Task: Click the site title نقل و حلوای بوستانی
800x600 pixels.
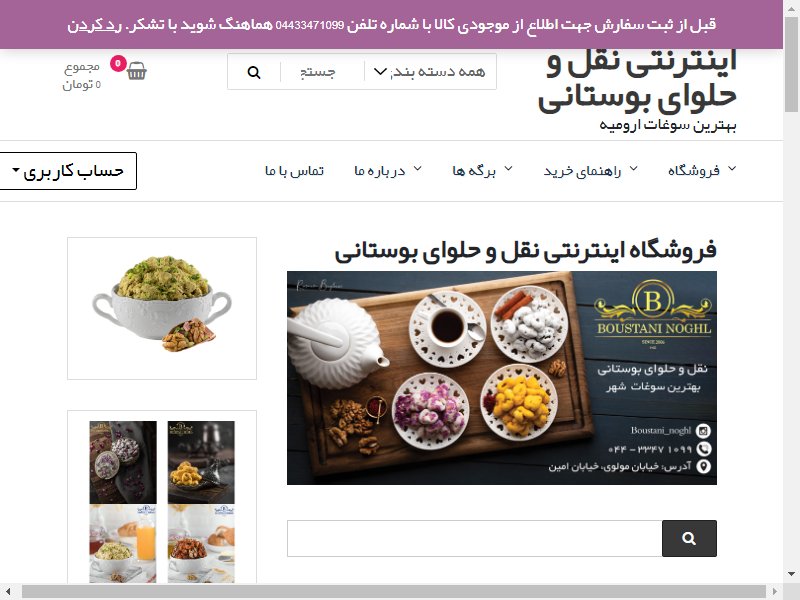Action: point(638,82)
